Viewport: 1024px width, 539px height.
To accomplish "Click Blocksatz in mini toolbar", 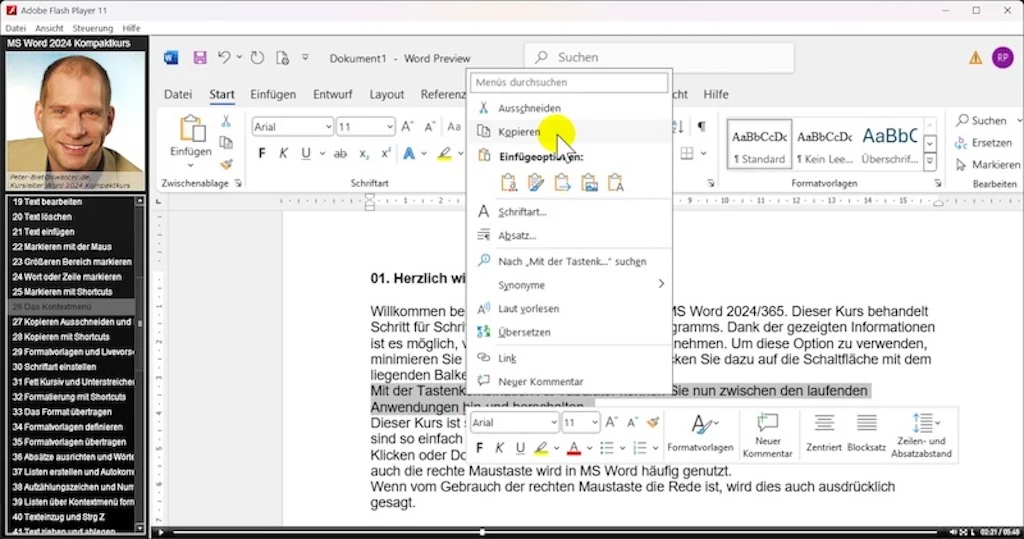I will 867,433.
